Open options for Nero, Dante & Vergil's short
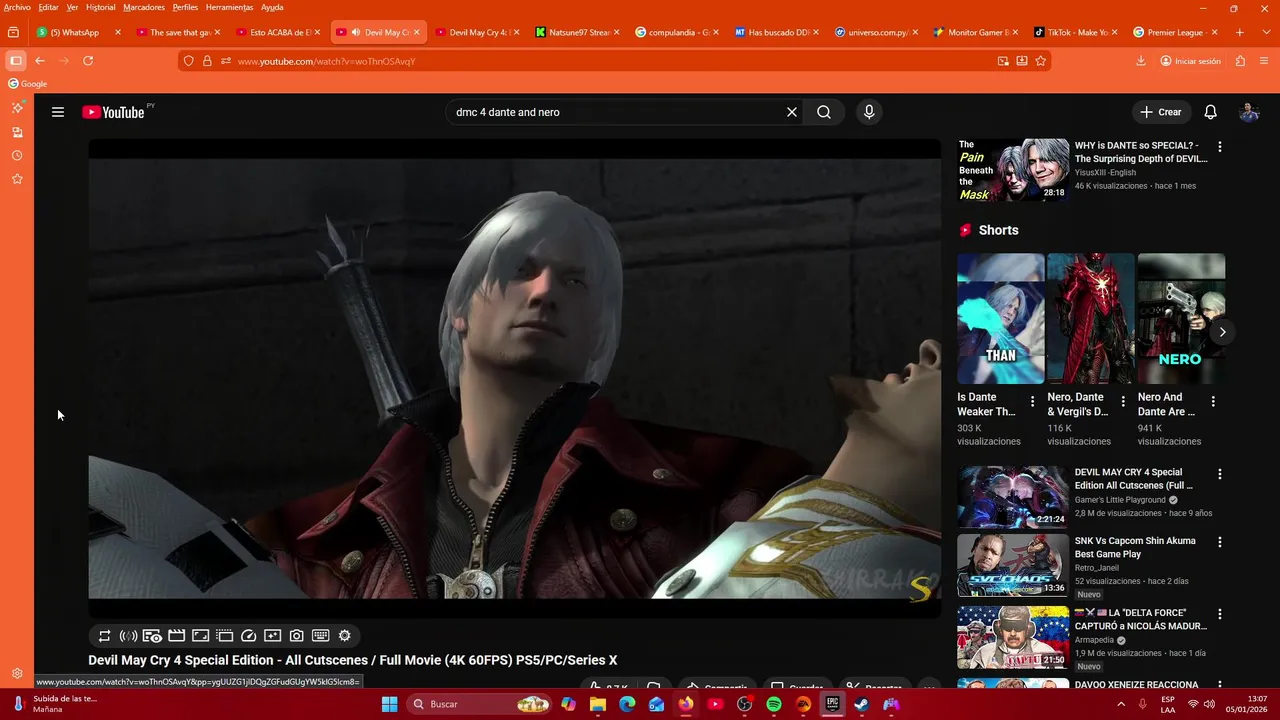 [x=1123, y=401]
